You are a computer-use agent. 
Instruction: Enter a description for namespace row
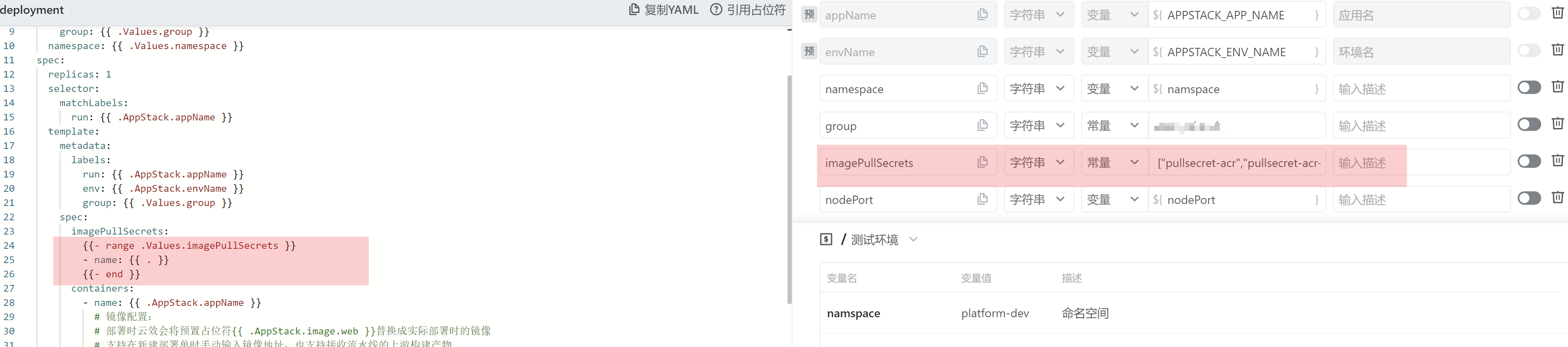pos(1421,89)
